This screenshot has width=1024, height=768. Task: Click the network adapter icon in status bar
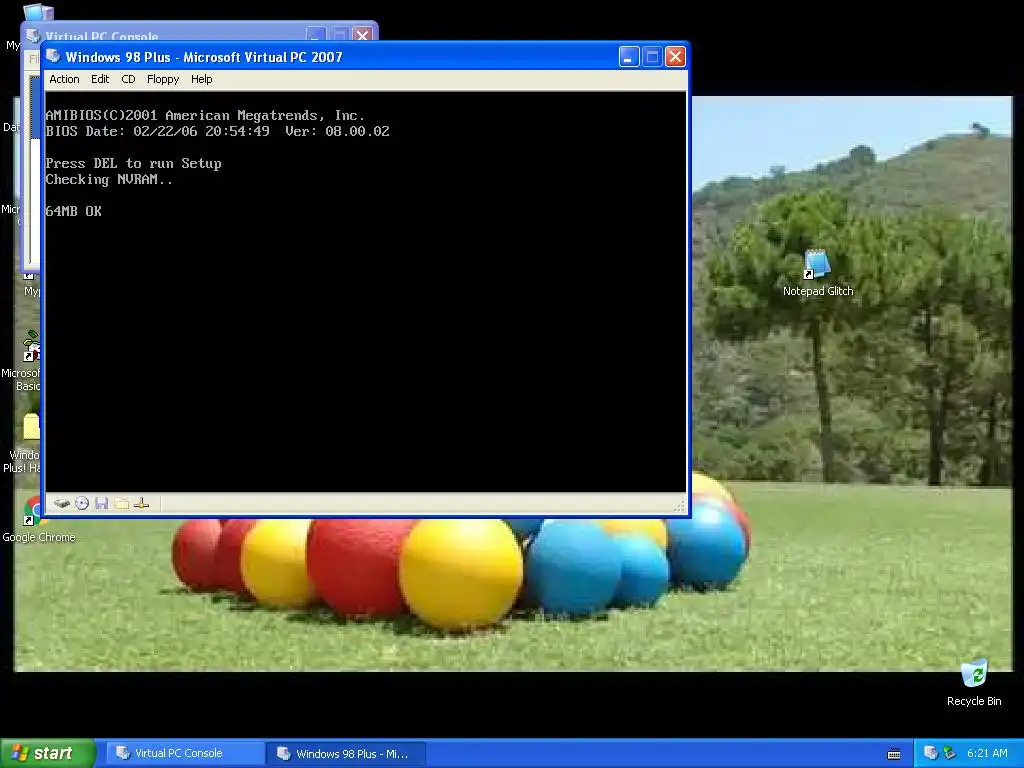[142, 503]
